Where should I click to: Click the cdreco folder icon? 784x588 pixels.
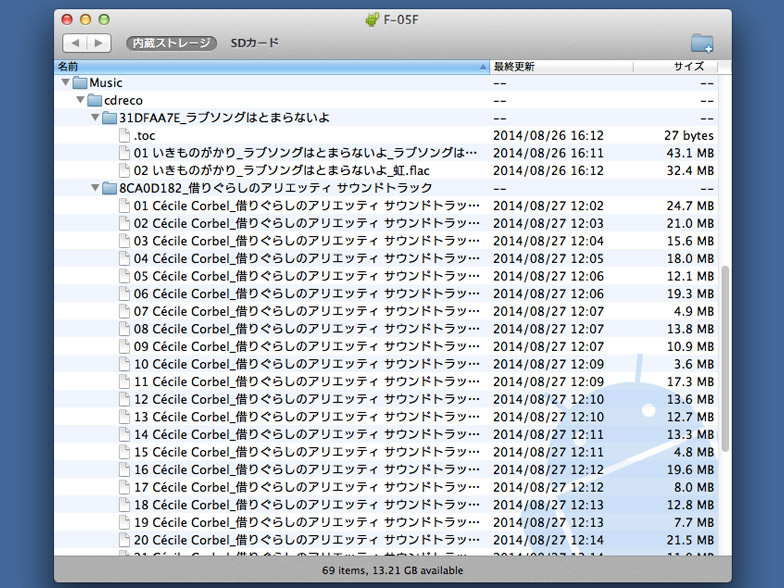(95, 100)
